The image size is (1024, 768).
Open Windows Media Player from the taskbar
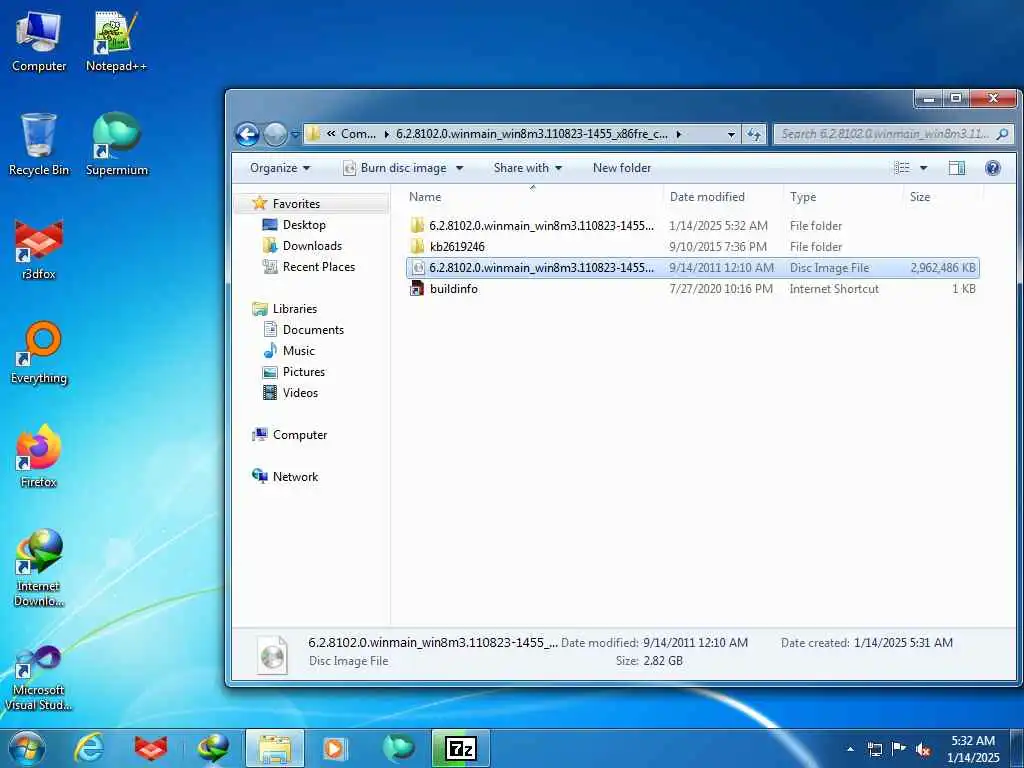(335, 748)
